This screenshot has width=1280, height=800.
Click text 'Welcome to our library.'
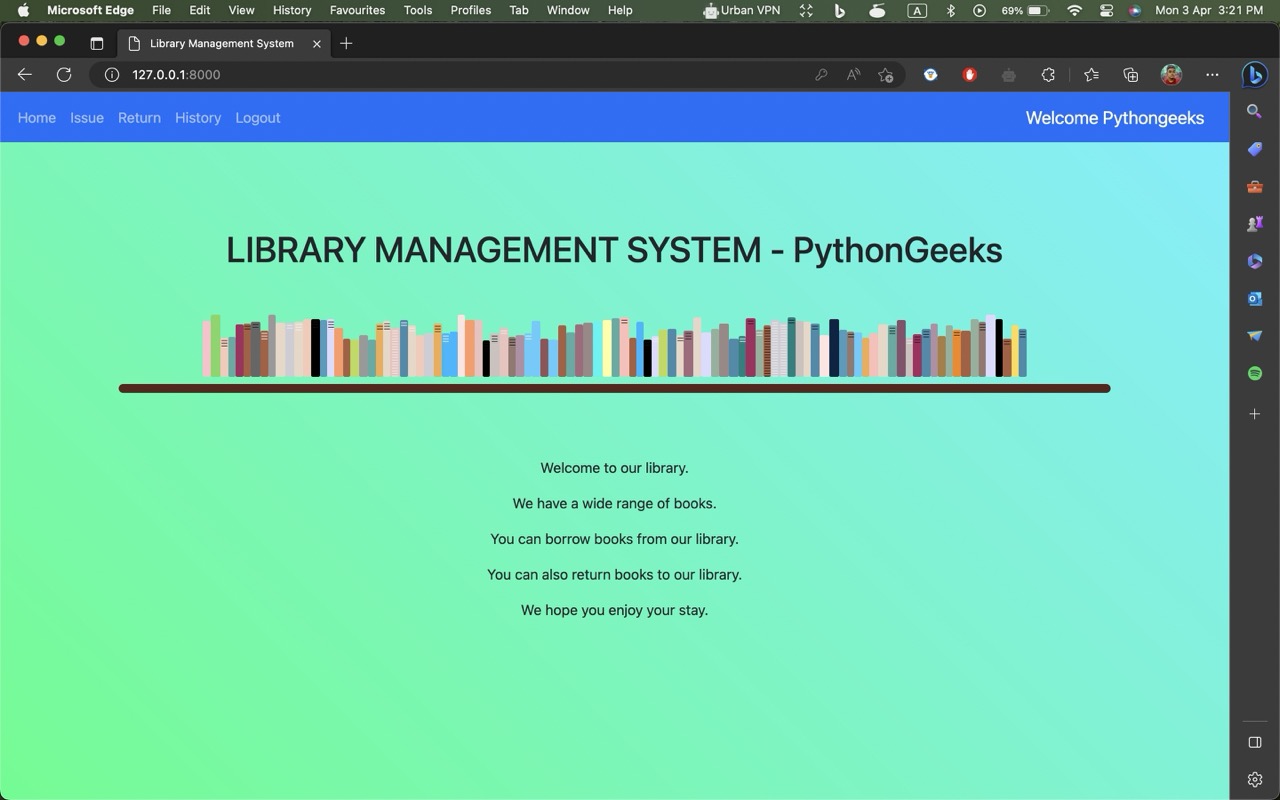click(614, 467)
